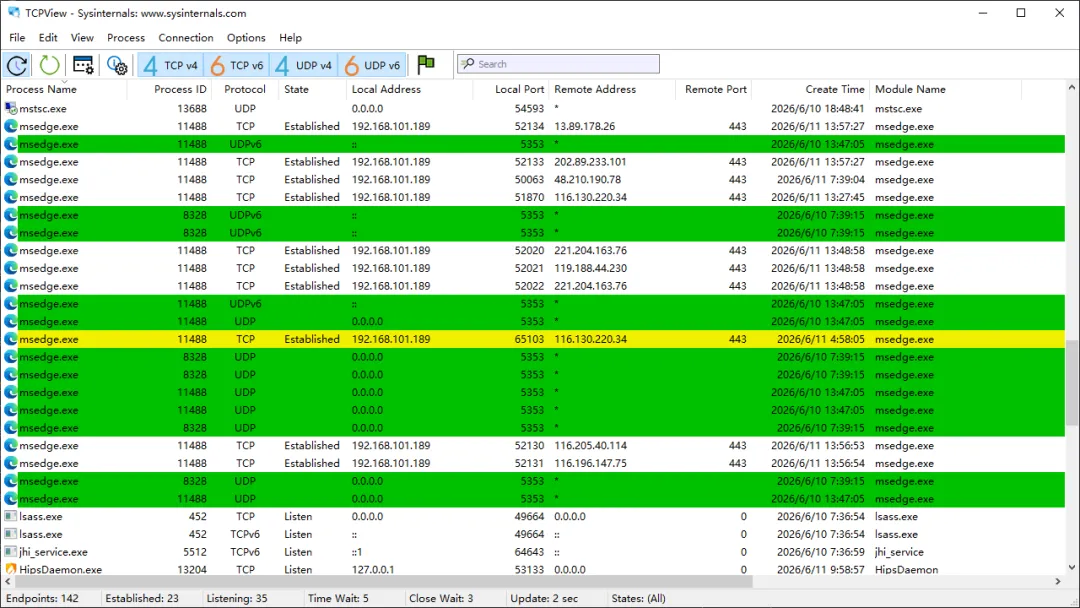Click Edge icon in local port 52131 row
1080x608 pixels.
(11, 463)
